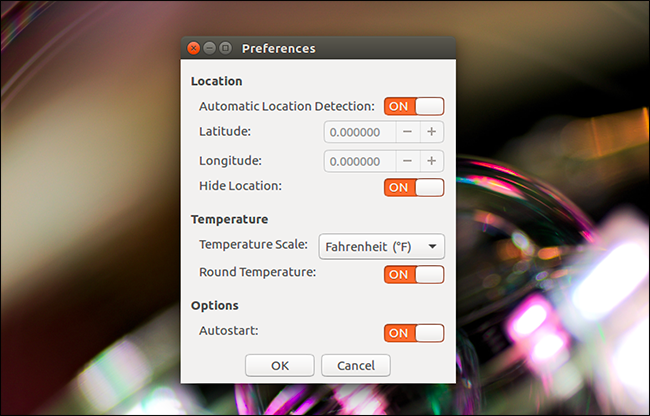
Task: Close the Preferences window
Action: pos(193,48)
